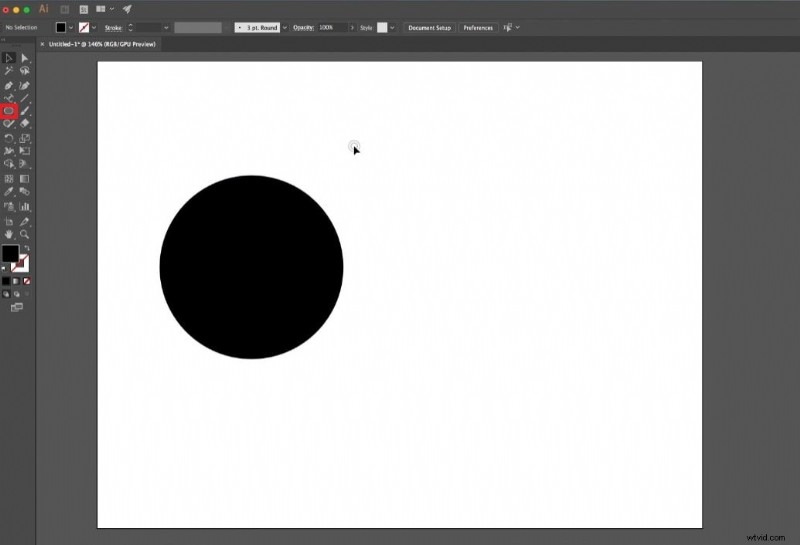Open Document Setup
The image size is (800, 545).
[430, 28]
